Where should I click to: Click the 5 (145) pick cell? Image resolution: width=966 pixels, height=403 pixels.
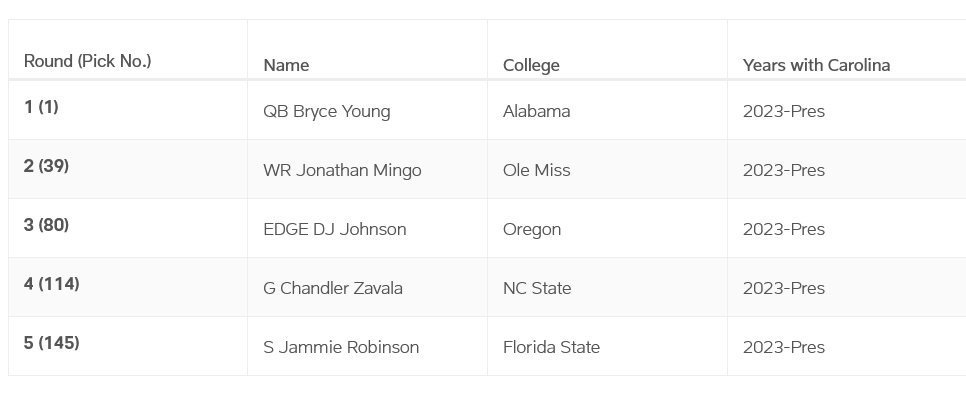click(x=52, y=343)
